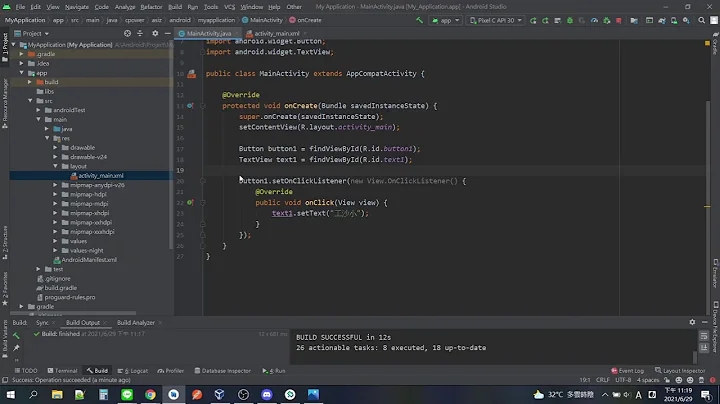Open the Pixel C API 30 device dropdown
Screen dimensions: 720x404
point(495,20)
